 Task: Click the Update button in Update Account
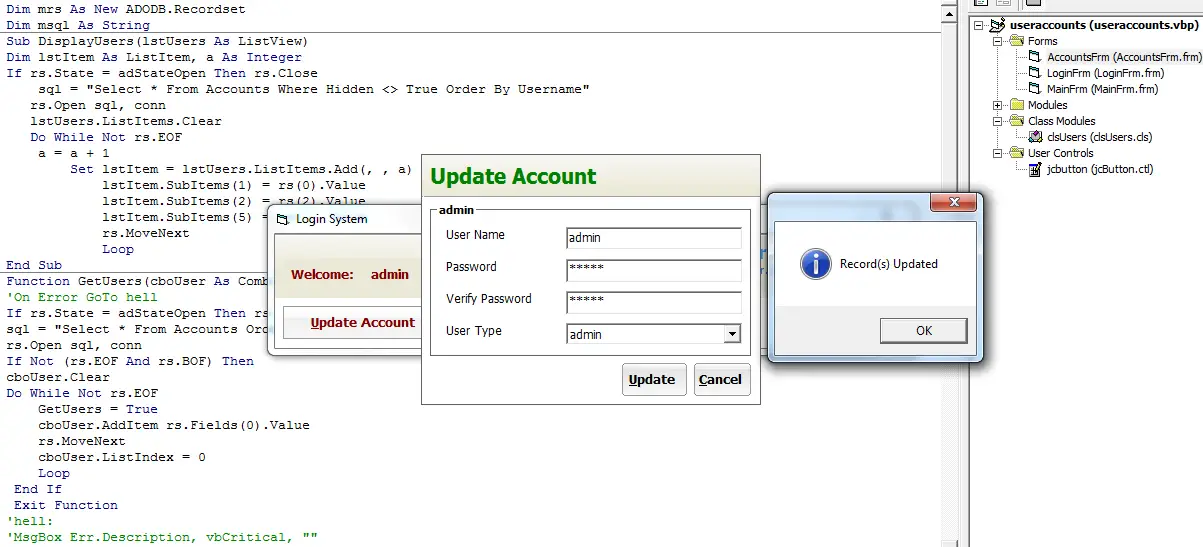(x=653, y=379)
